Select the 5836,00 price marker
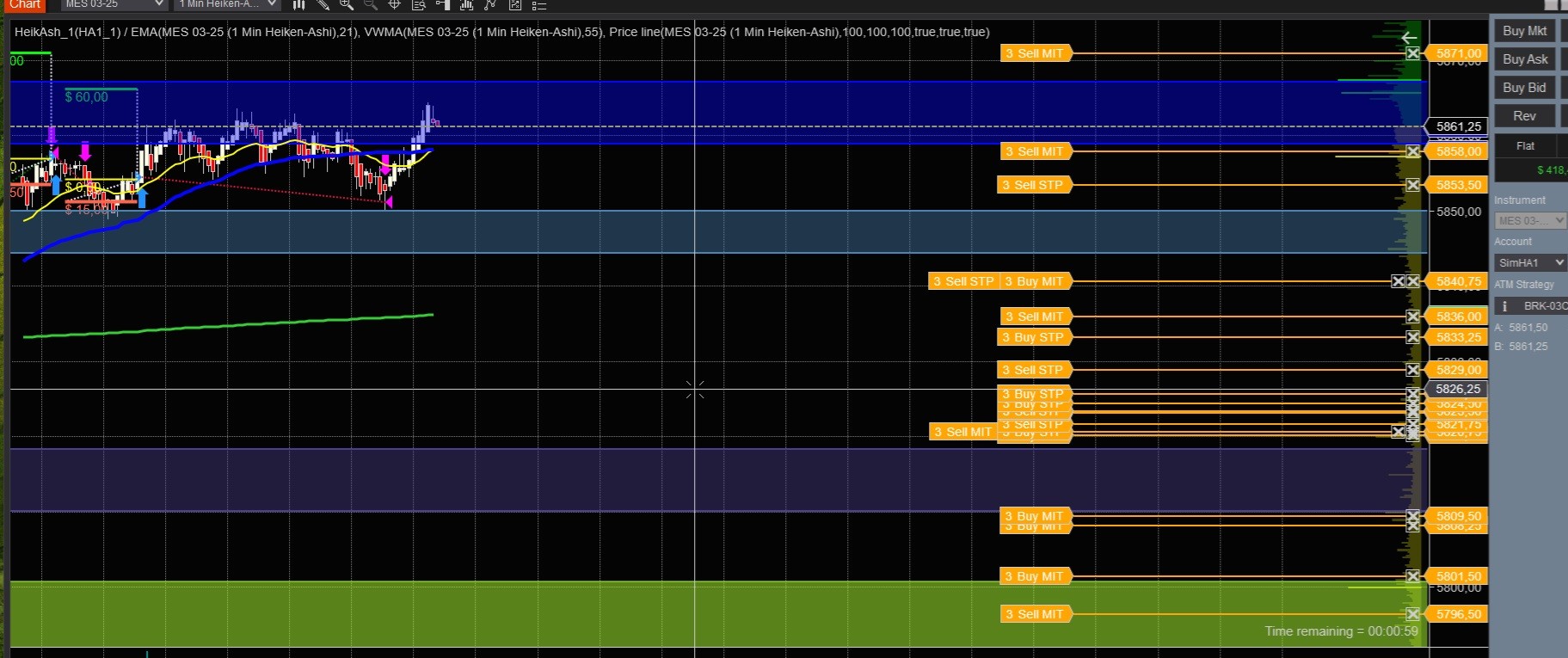 pos(1457,317)
